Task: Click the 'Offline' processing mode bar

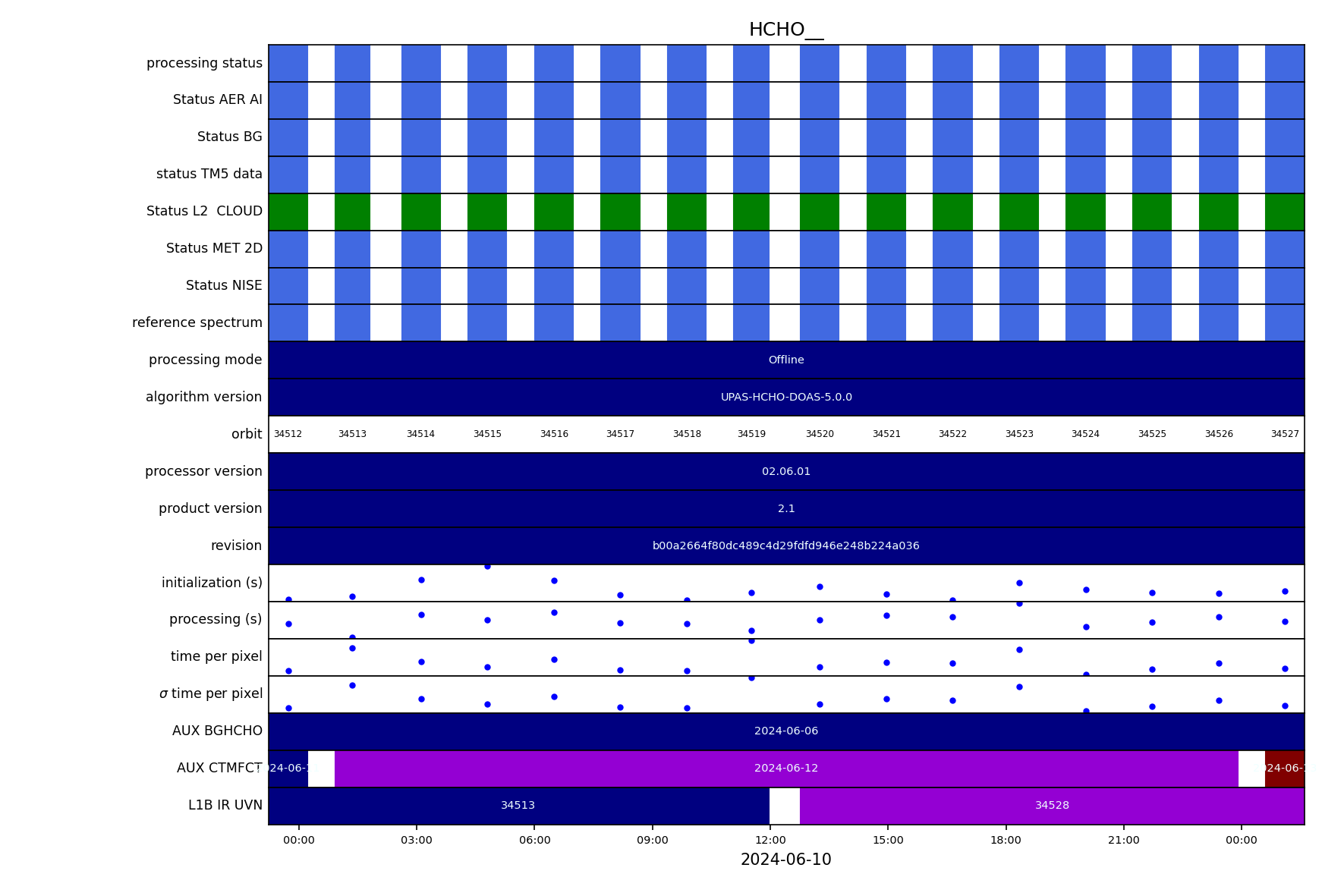Action: coord(786,360)
